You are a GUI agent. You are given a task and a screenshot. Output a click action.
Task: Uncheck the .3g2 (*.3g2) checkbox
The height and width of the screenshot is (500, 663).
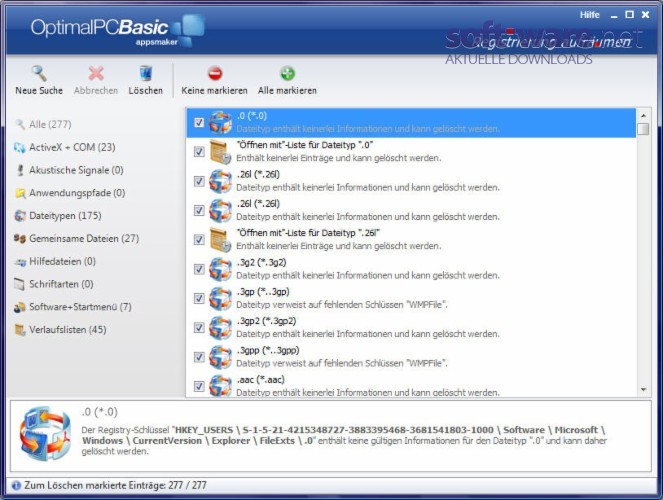coord(199,269)
